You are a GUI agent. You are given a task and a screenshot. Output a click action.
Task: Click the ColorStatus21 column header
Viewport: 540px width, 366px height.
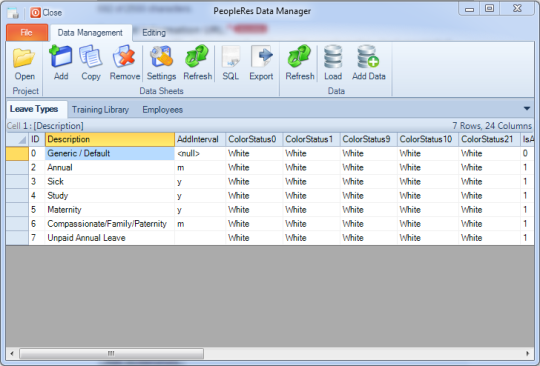point(489,139)
